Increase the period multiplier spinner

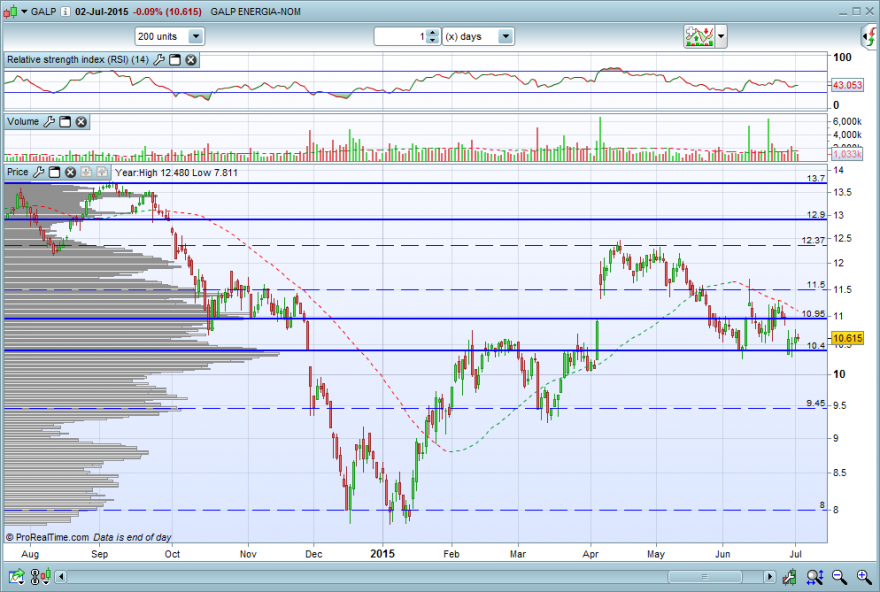[432, 33]
